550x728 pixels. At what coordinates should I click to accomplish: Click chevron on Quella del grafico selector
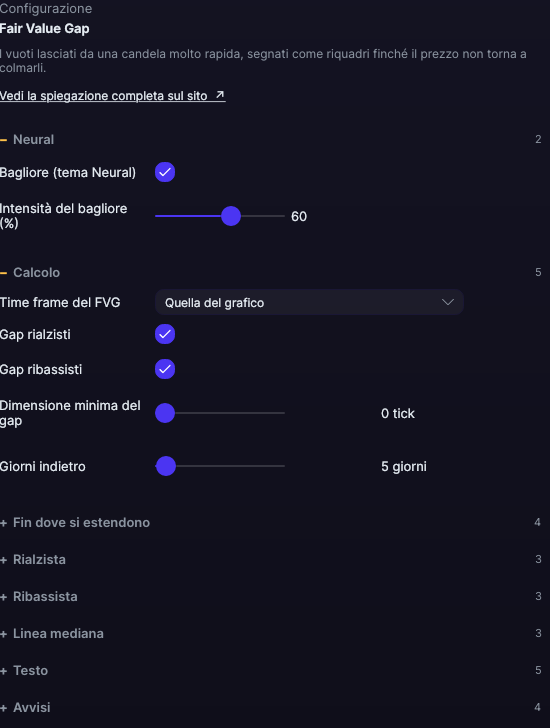tap(448, 302)
